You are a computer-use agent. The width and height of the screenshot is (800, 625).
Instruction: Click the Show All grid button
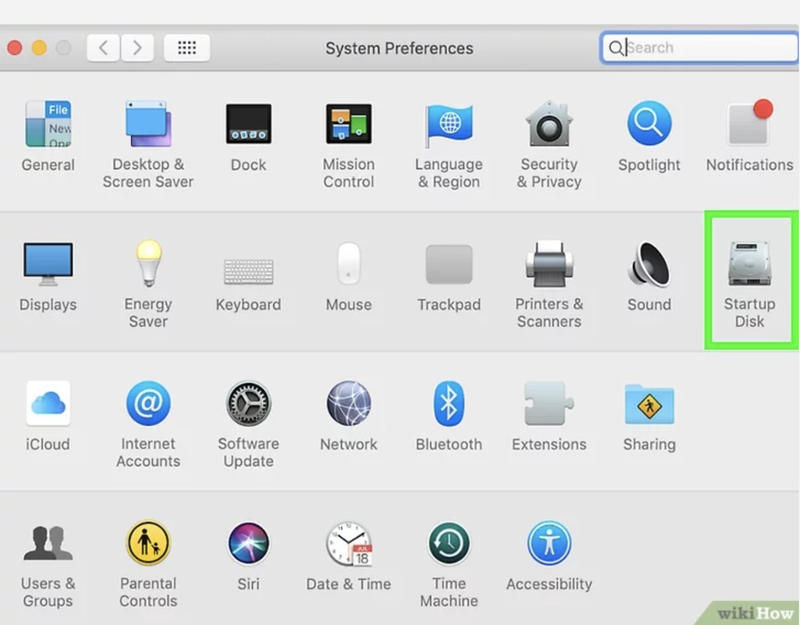pyautogui.click(x=187, y=47)
